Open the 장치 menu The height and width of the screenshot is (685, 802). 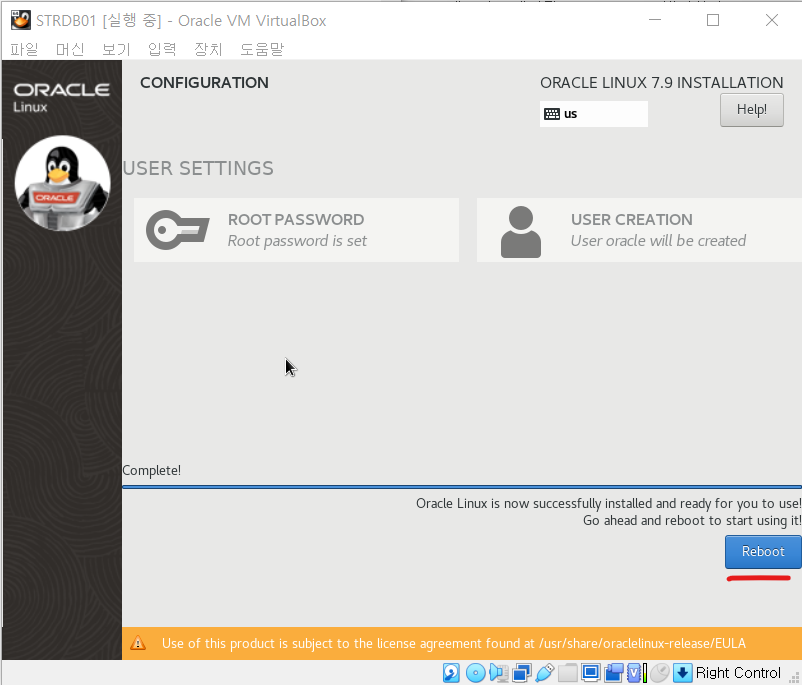208,49
